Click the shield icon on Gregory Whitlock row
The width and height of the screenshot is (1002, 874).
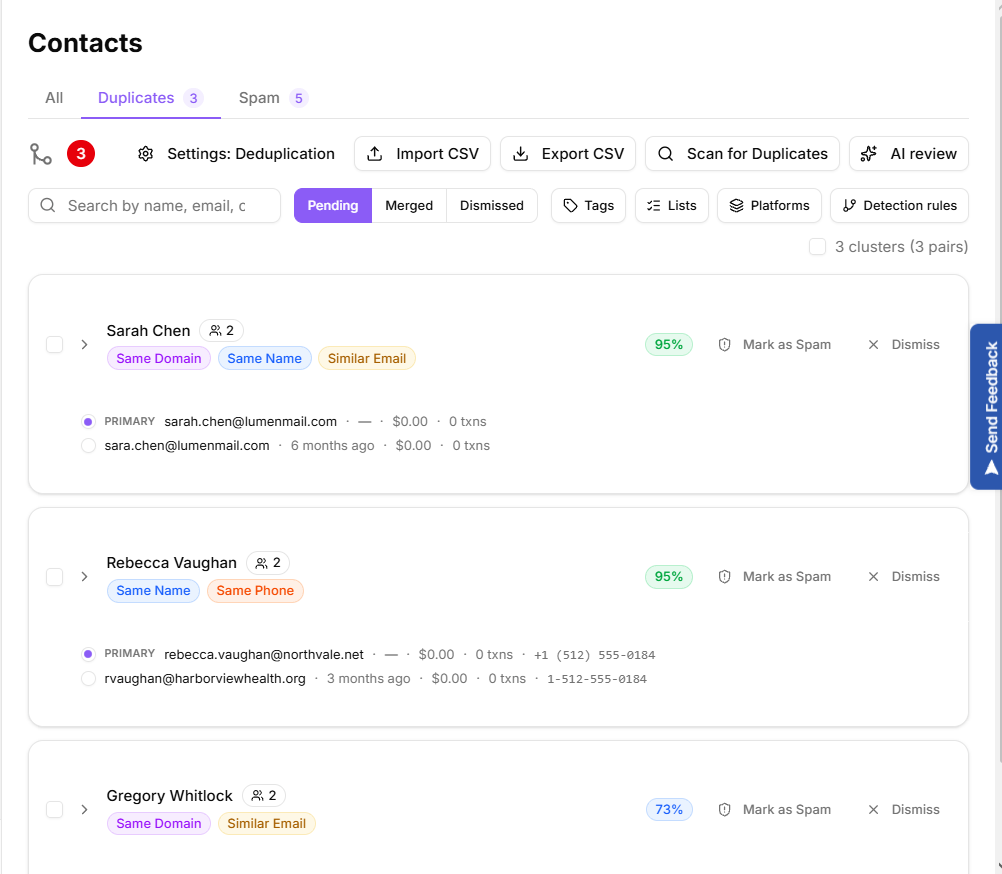[x=725, y=810]
